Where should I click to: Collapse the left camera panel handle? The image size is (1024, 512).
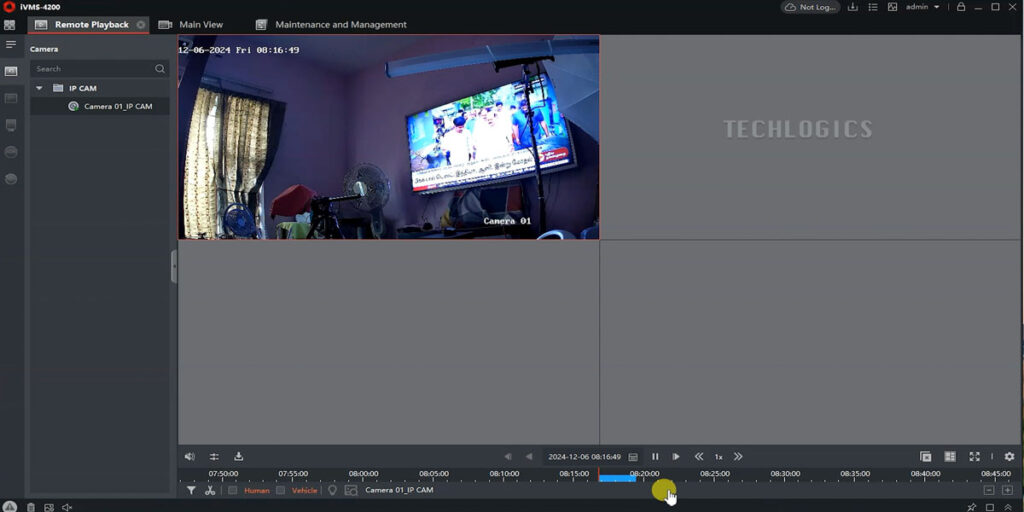174,266
